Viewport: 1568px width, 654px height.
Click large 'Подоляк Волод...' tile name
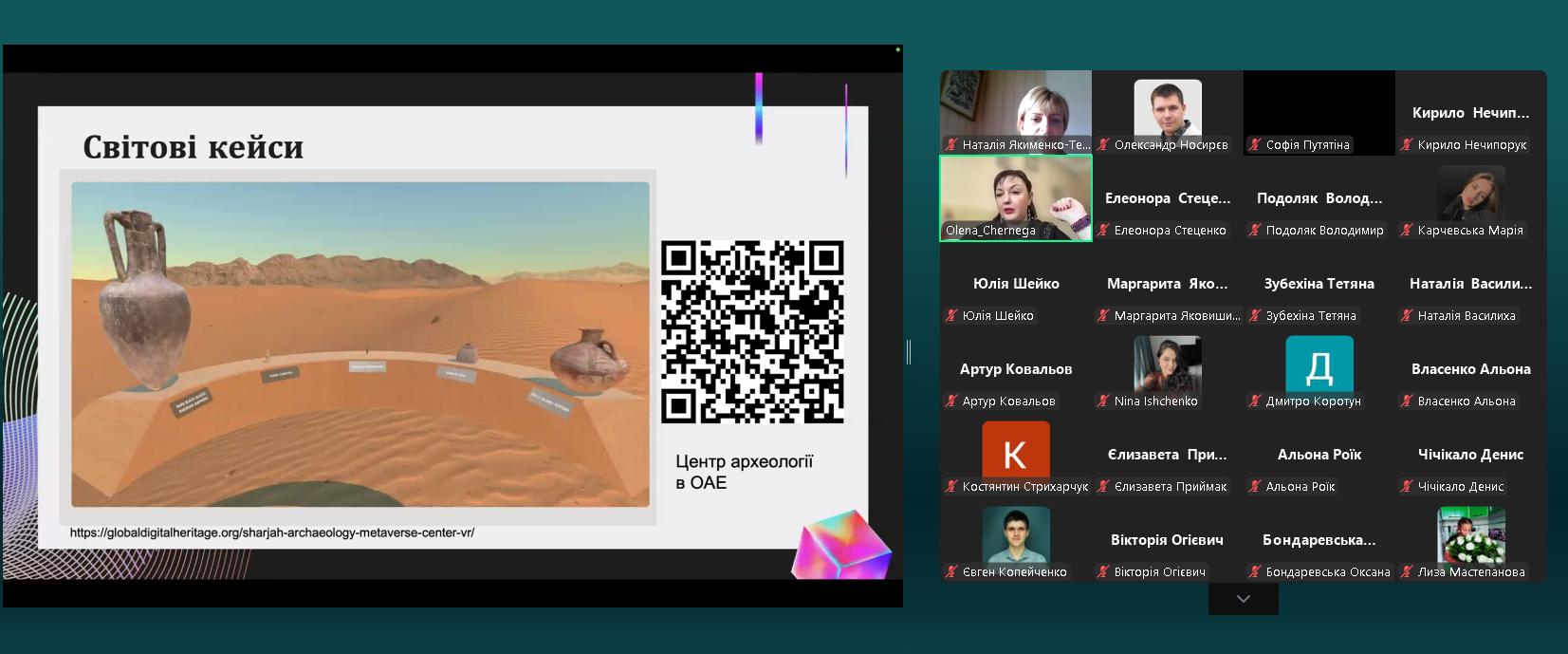pyautogui.click(x=1319, y=198)
